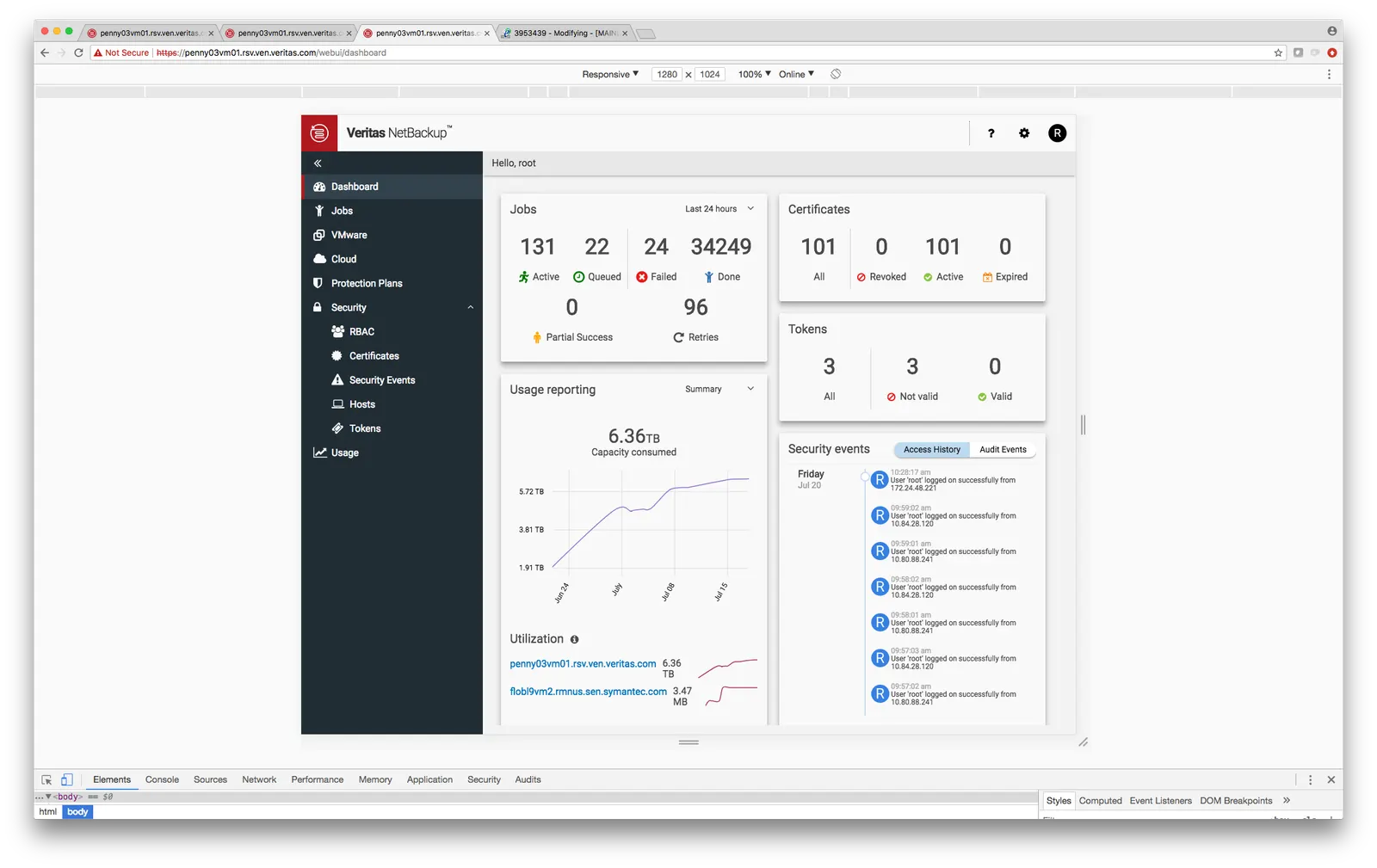Viewport: 1377px width, 868px height.
Task: Open the settings gear icon
Action: coord(1024,133)
